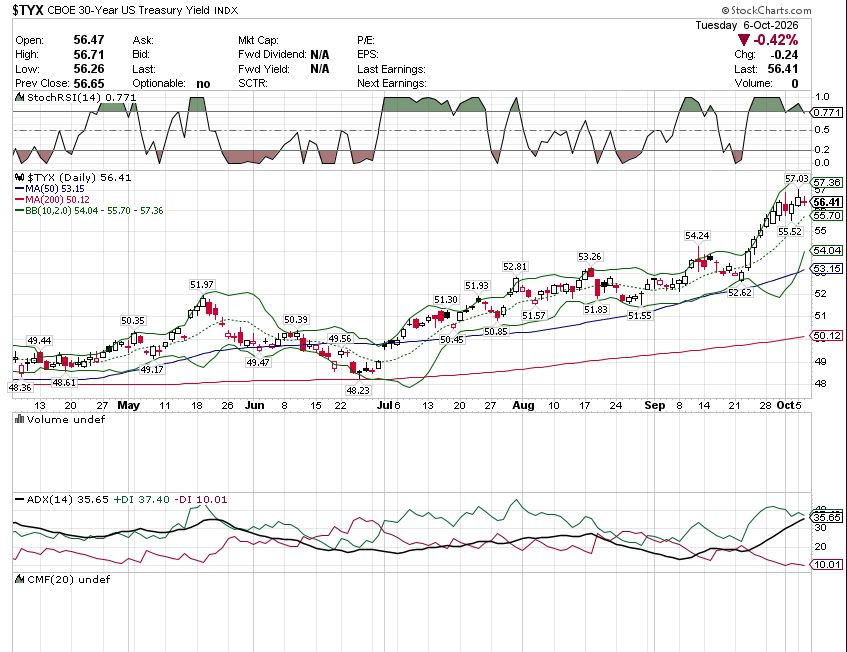Click the Sep label on the date axis

655,405
